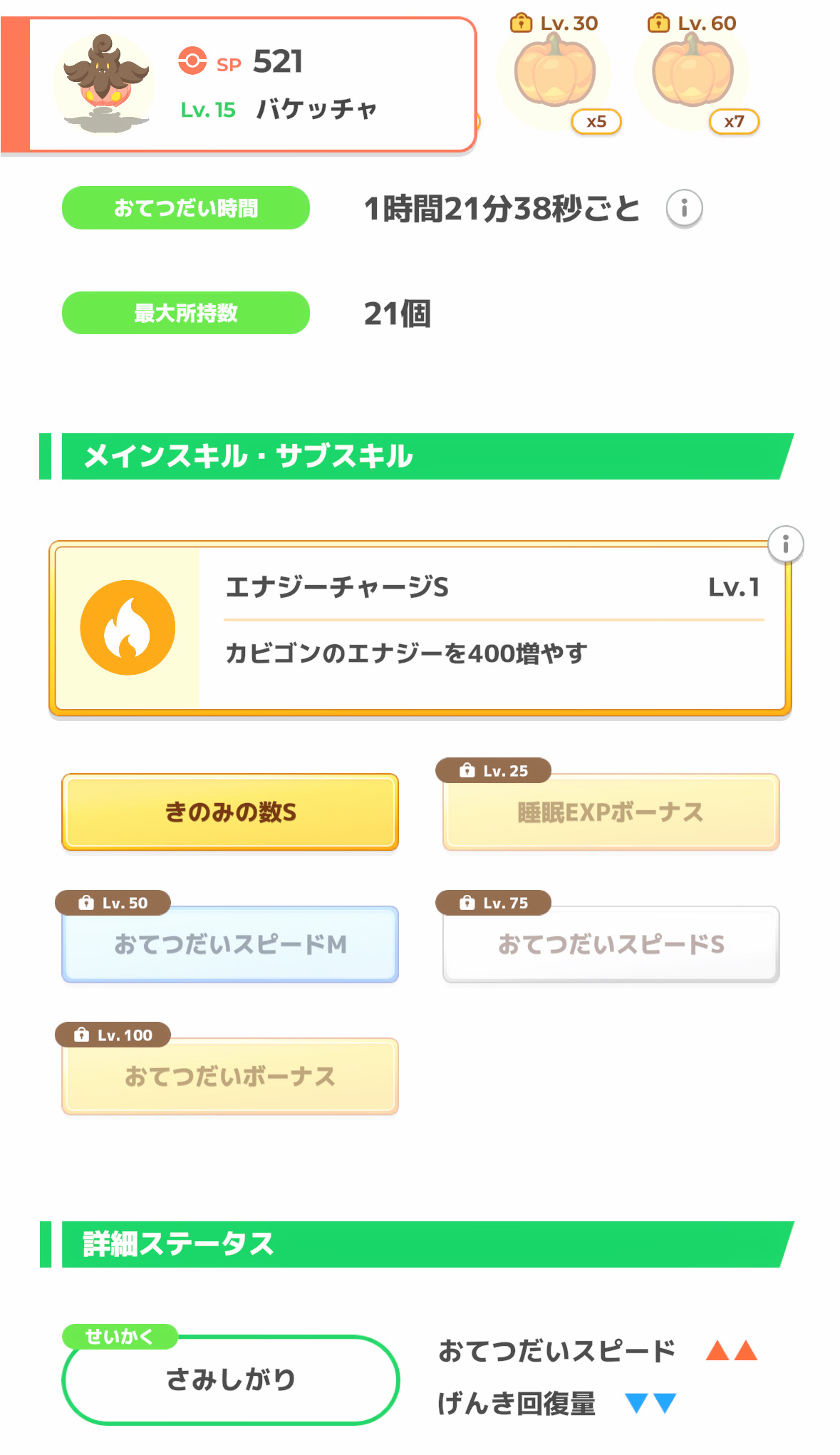Tap the 最大所持数 green label

pyautogui.click(x=186, y=313)
